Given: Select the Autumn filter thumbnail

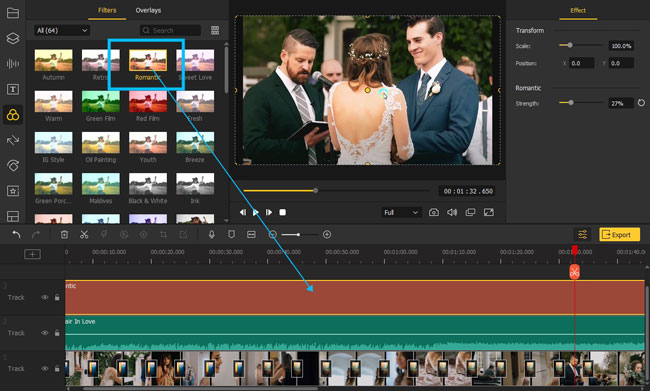Looking at the screenshot, I should click(53, 60).
